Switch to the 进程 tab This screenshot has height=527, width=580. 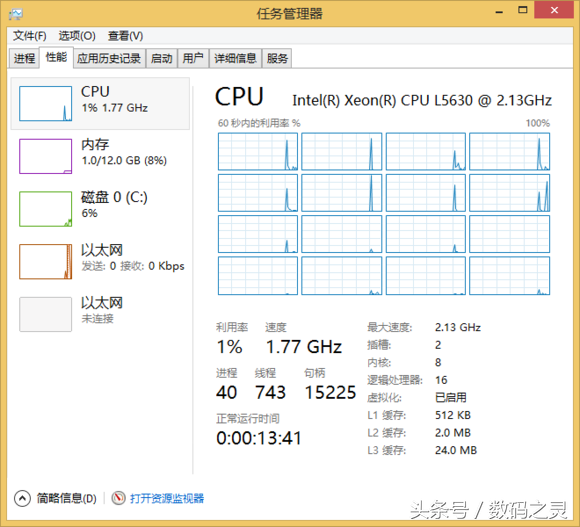coord(24,58)
